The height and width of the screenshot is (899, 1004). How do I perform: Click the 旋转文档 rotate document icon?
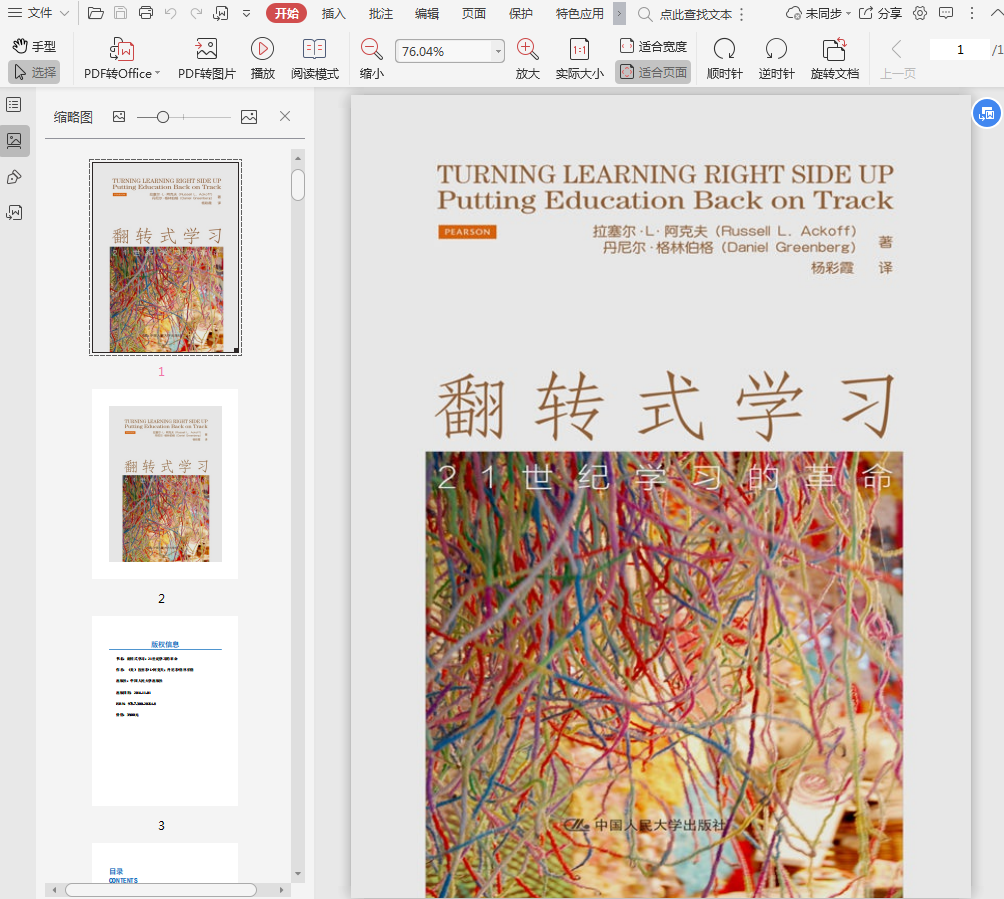(x=834, y=50)
